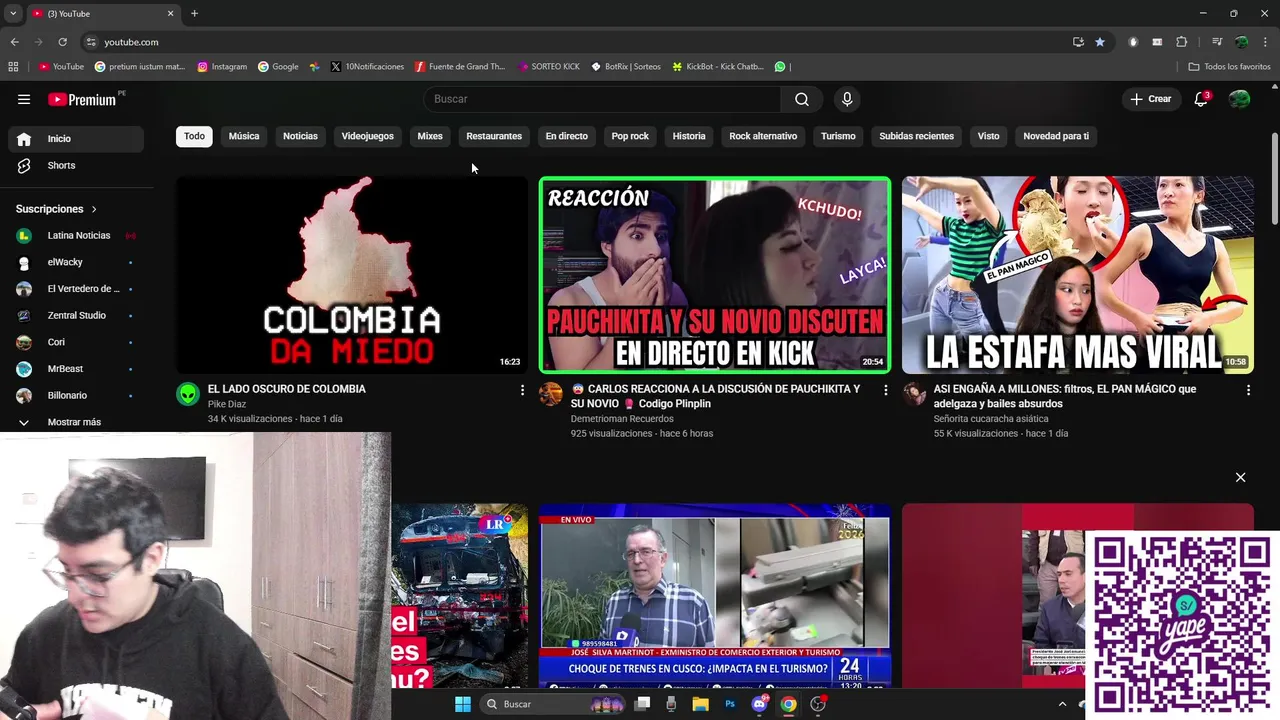Open Inicio in the sidebar
Screen dimensions: 1280x720
[x=76, y=139]
